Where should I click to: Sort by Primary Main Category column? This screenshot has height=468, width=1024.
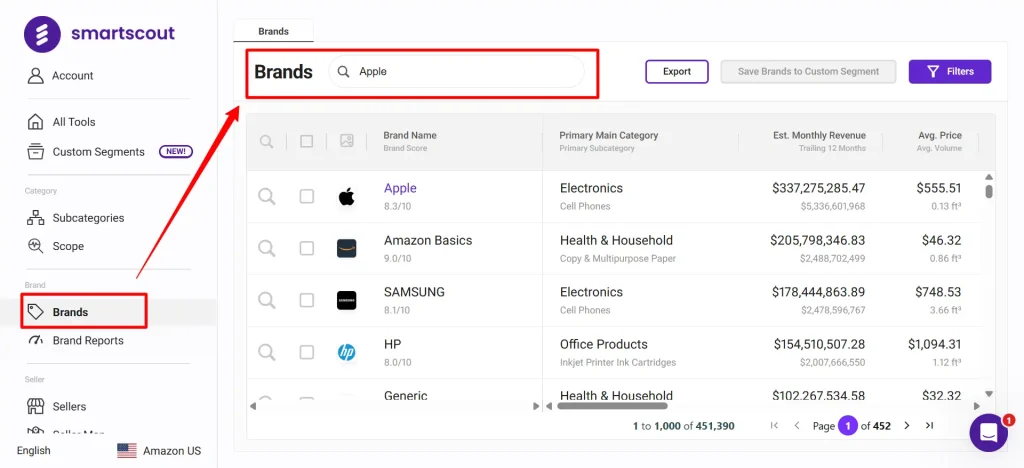pos(609,135)
